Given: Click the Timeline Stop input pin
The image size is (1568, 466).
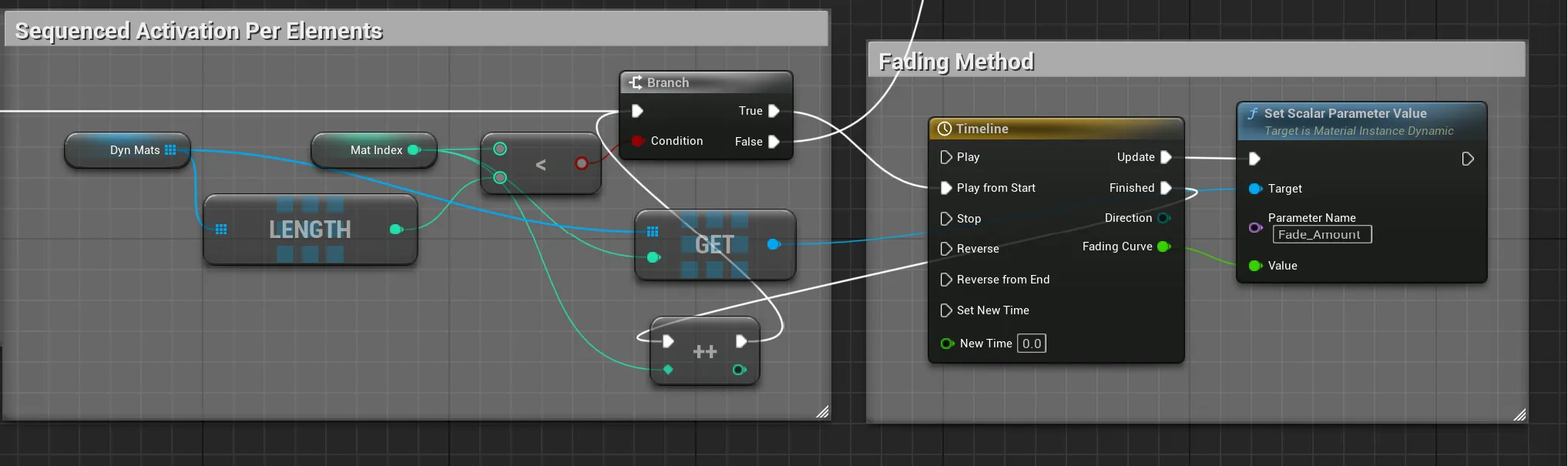Looking at the screenshot, I should 945,219.
